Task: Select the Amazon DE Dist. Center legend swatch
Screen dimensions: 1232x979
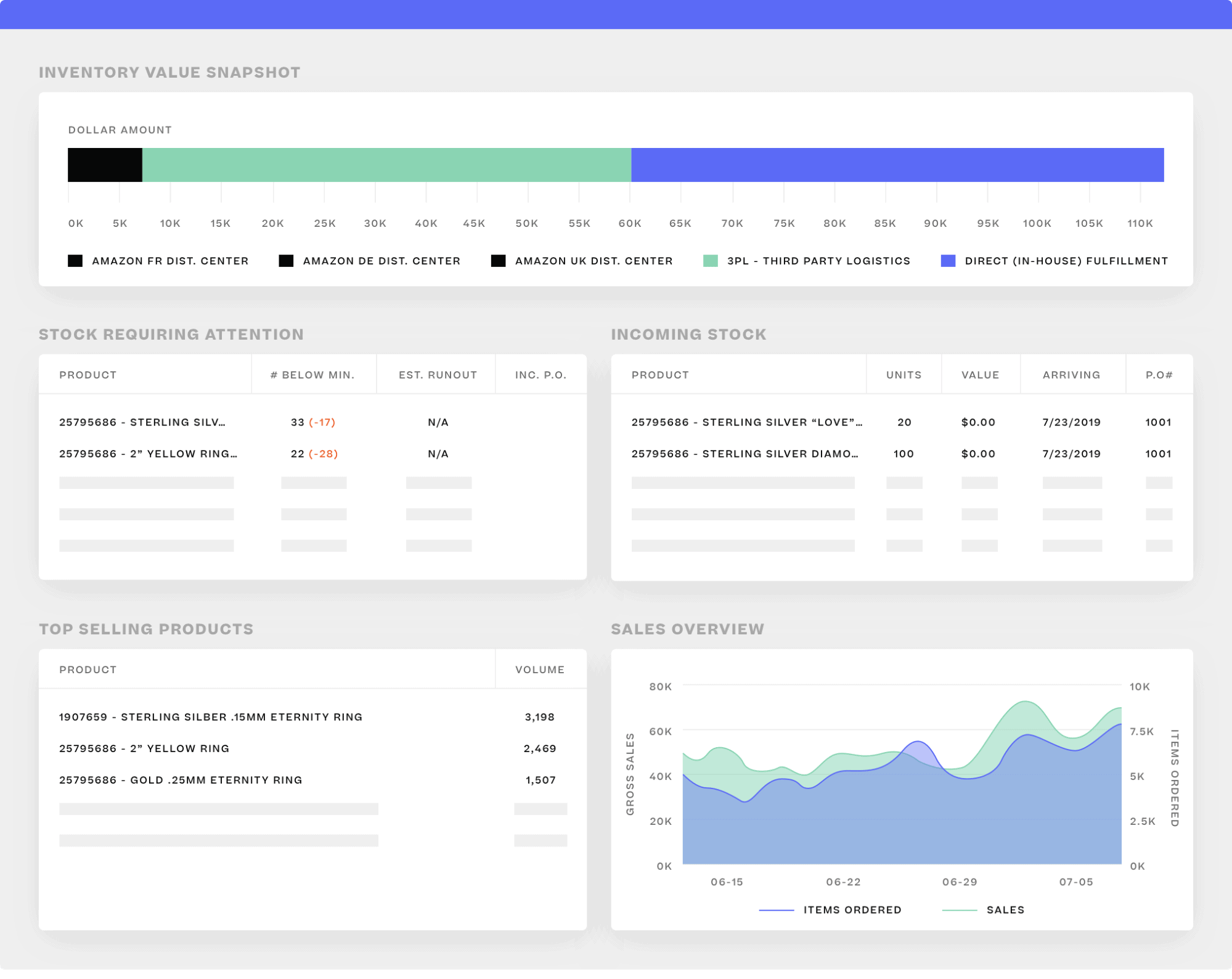Action: [x=286, y=260]
